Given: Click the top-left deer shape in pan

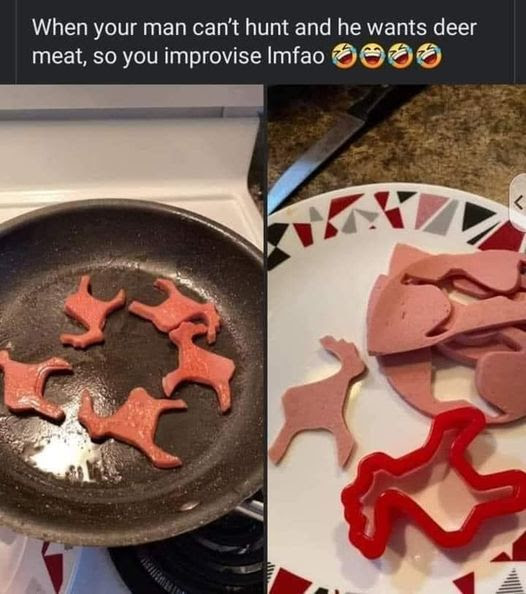Looking at the screenshot, I should point(92,313).
